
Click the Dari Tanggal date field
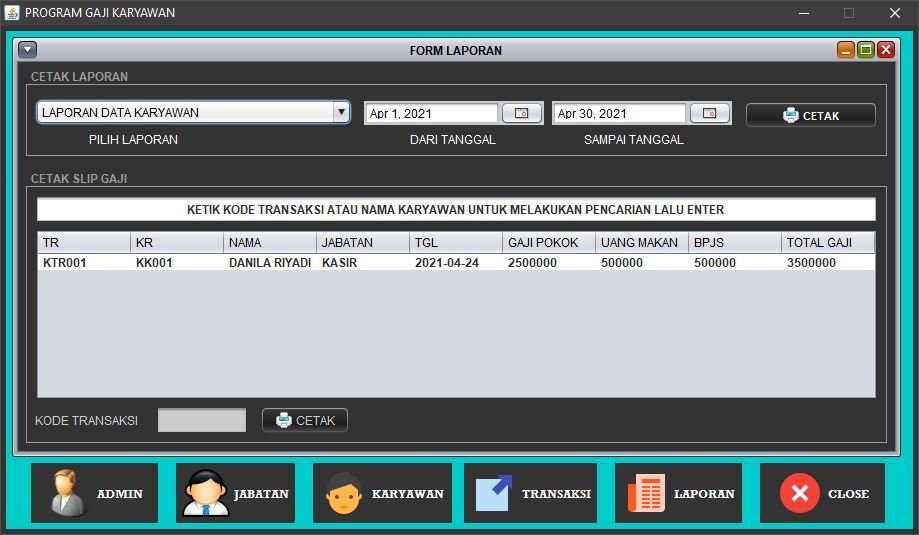point(431,114)
